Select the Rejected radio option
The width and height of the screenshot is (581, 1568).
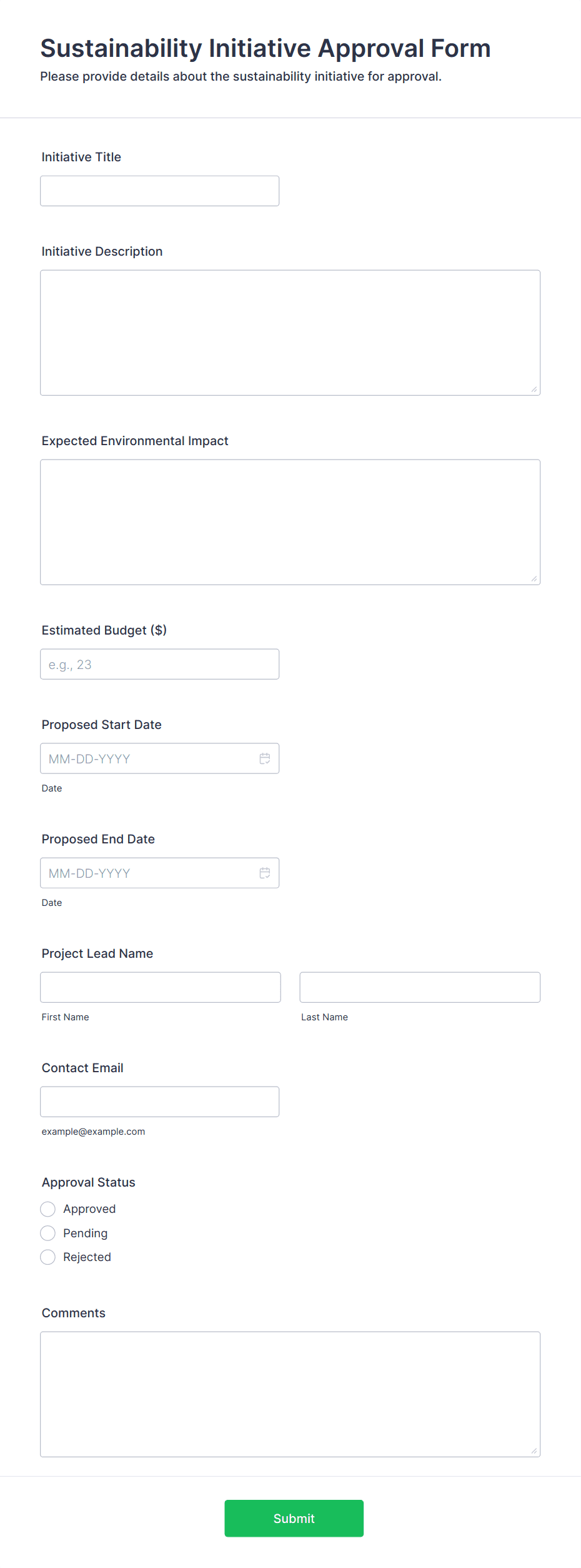point(47,1257)
